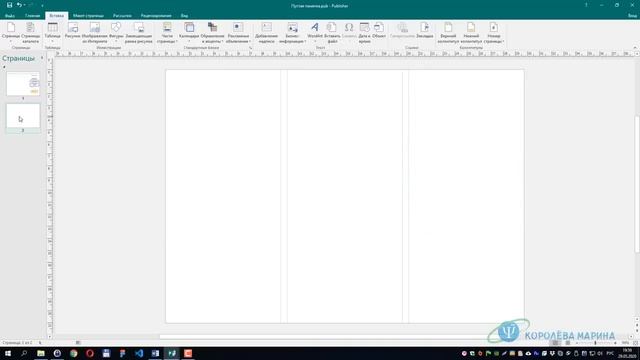This screenshot has width=640, height=360.
Task: Click Верхний колонтитул header button
Action: click(448, 33)
